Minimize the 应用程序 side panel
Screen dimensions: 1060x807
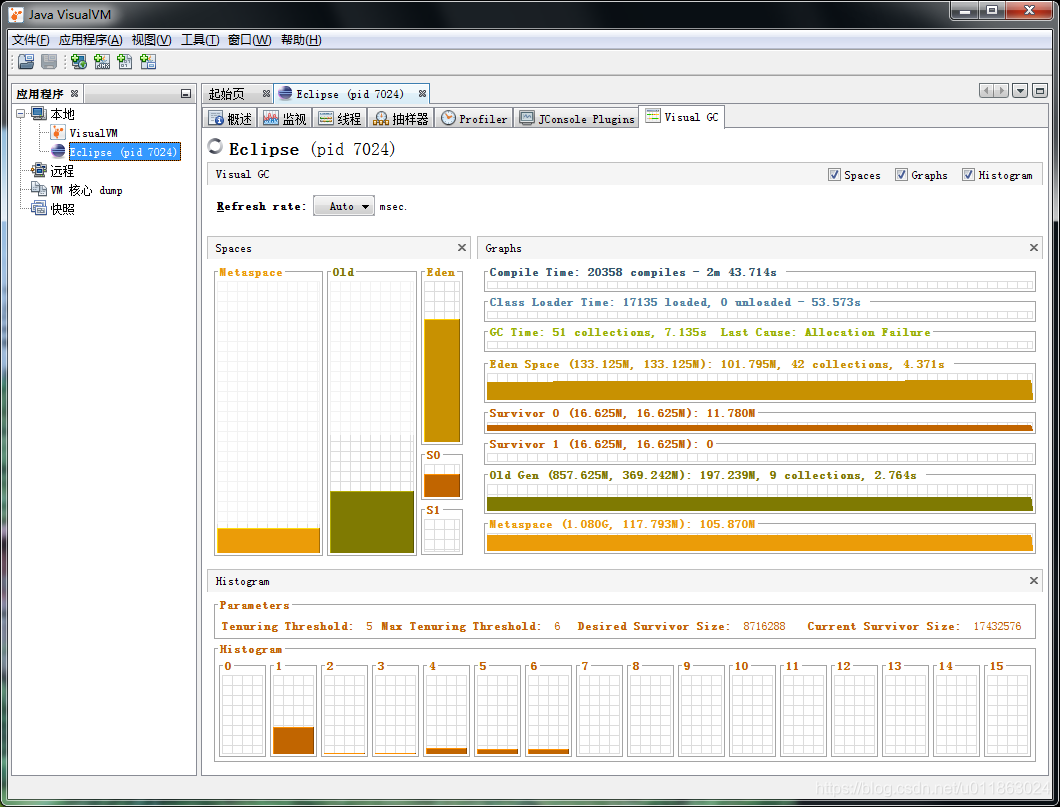(186, 94)
